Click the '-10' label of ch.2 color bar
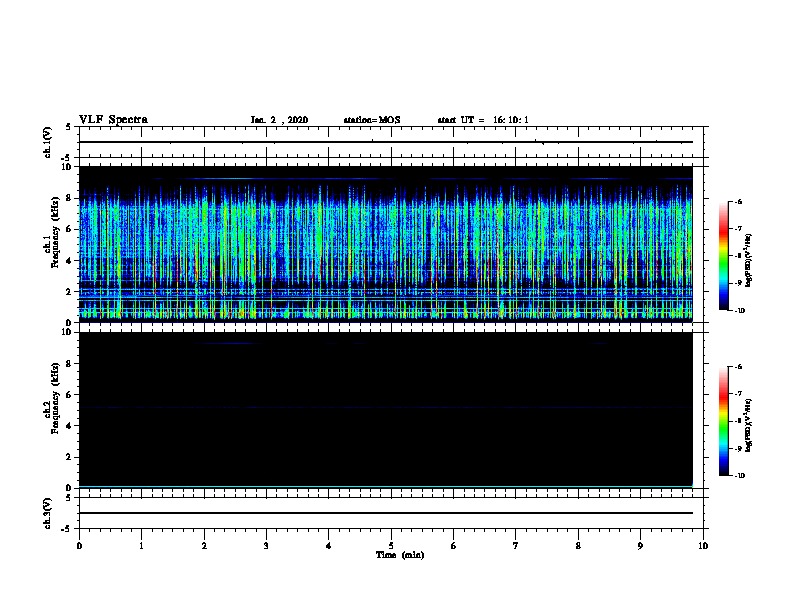The image size is (792, 612). [x=739, y=476]
